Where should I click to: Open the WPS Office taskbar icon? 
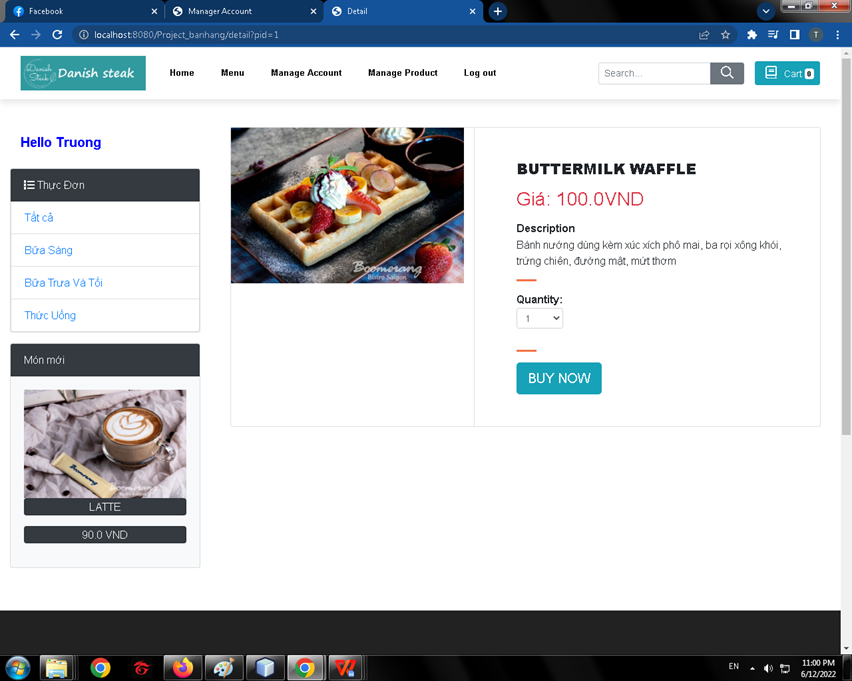point(344,667)
